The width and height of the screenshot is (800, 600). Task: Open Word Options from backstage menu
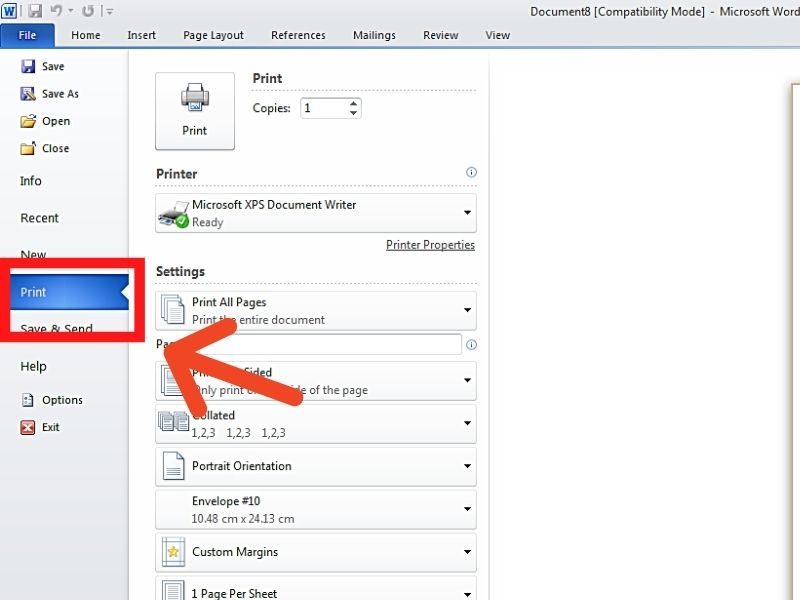pyautogui.click(x=52, y=400)
